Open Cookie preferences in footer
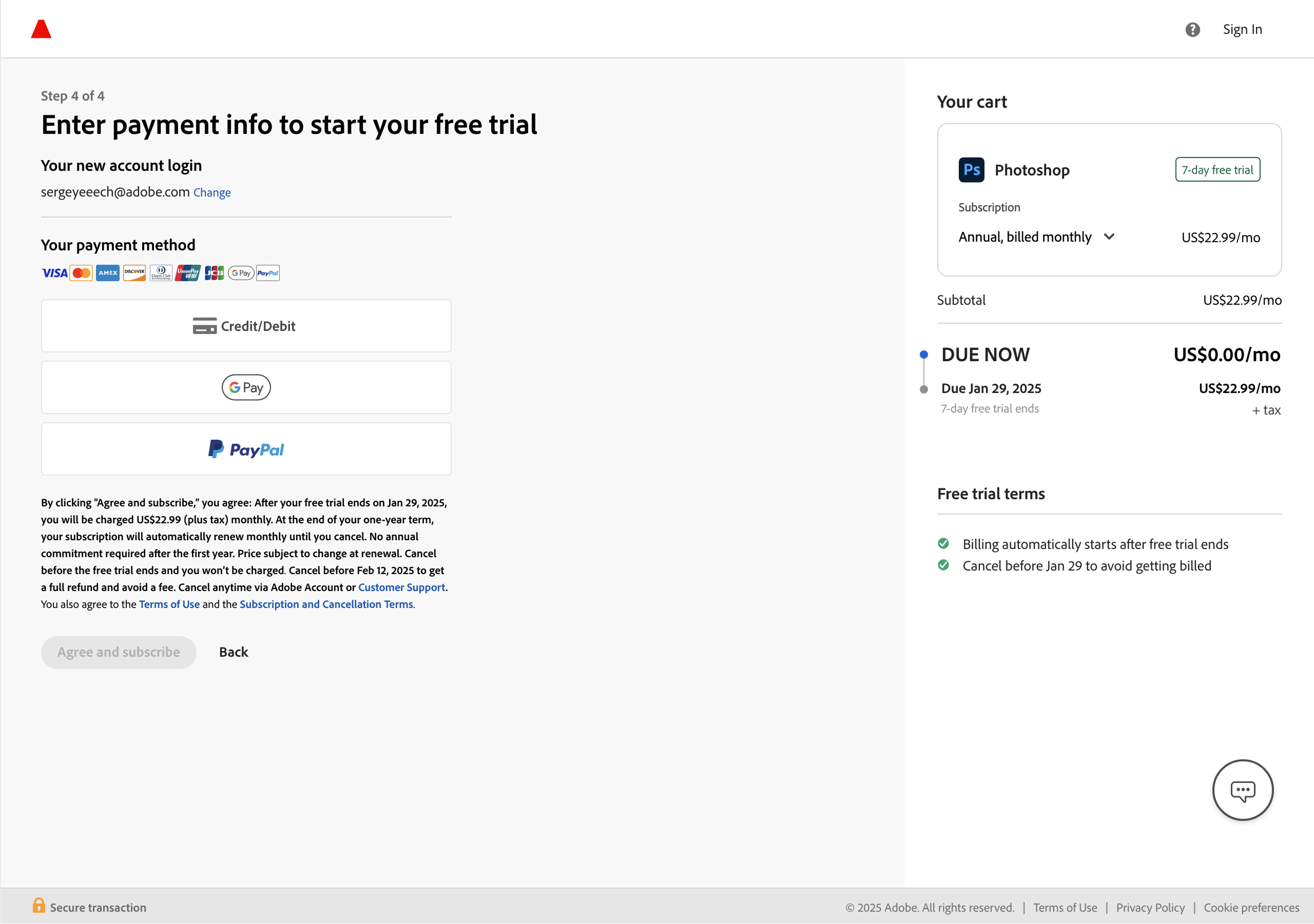This screenshot has height=924, width=1314. pyautogui.click(x=1251, y=908)
